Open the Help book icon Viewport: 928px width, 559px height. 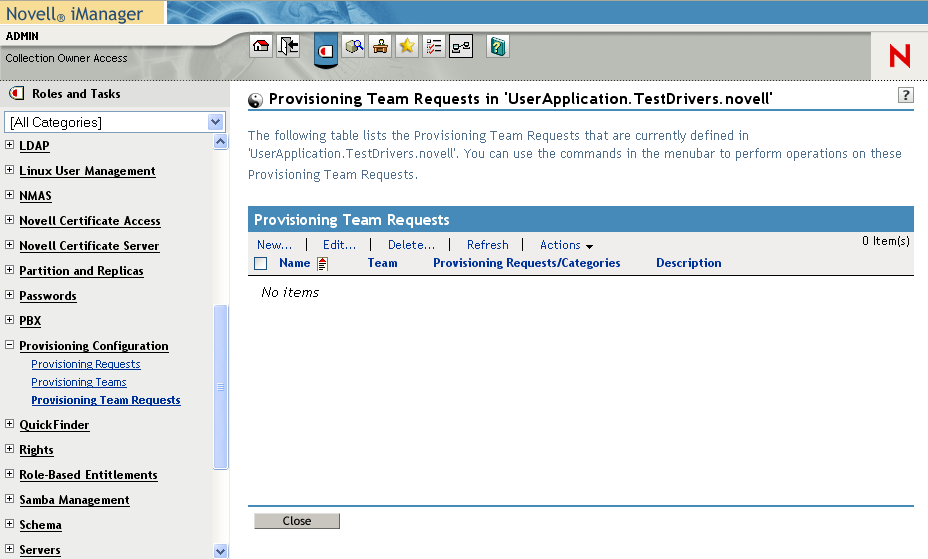[x=498, y=46]
